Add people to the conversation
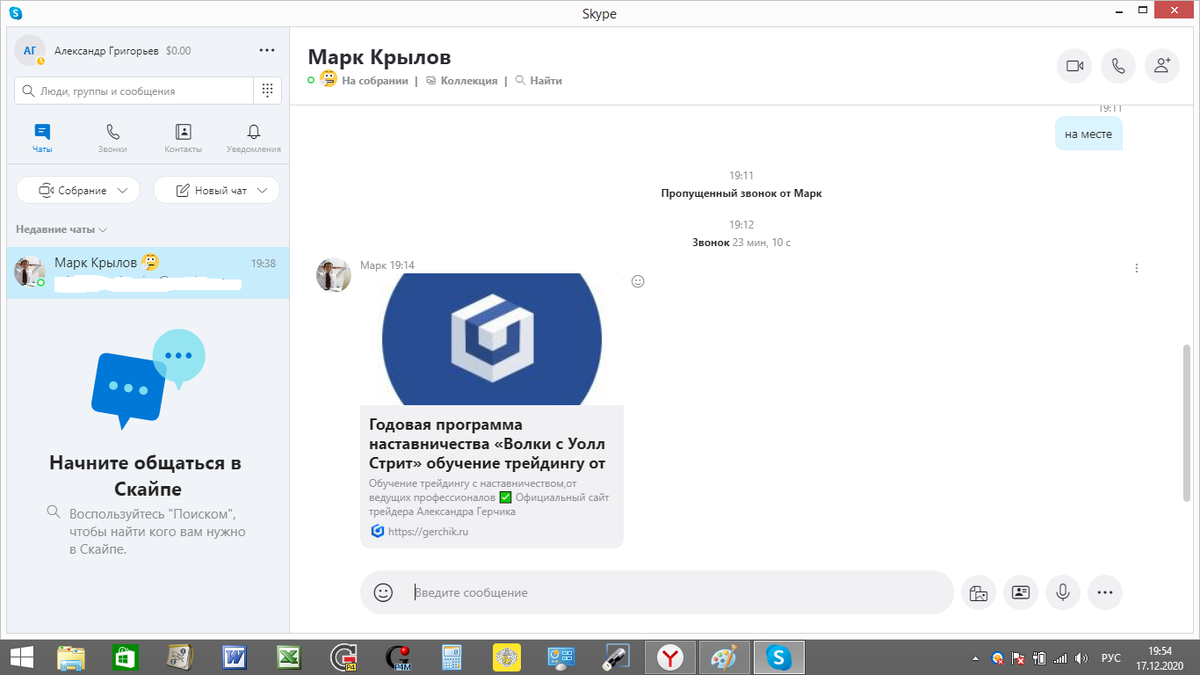1200x675 pixels. [x=1162, y=66]
